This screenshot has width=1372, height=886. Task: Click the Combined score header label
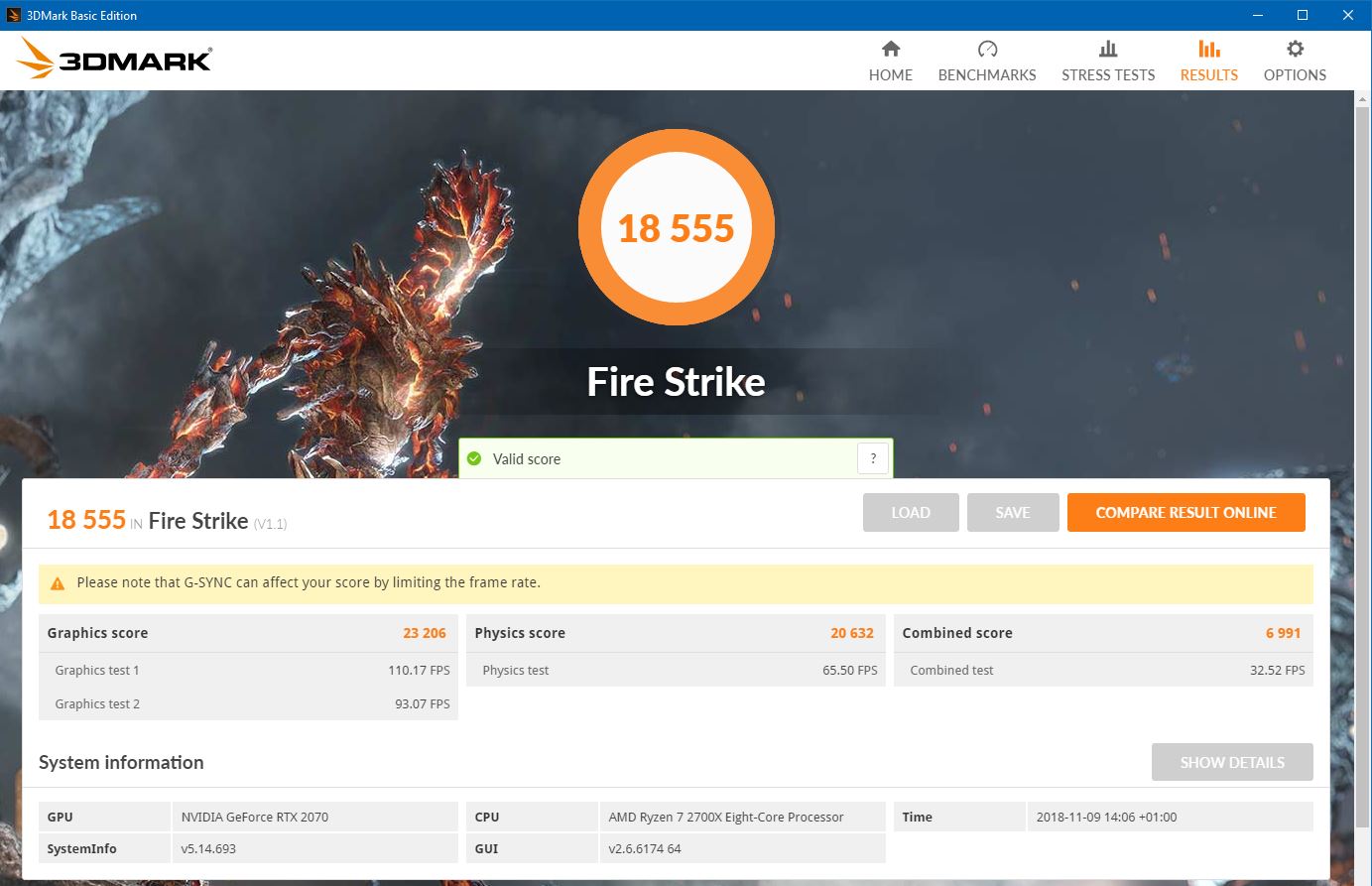click(957, 633)
